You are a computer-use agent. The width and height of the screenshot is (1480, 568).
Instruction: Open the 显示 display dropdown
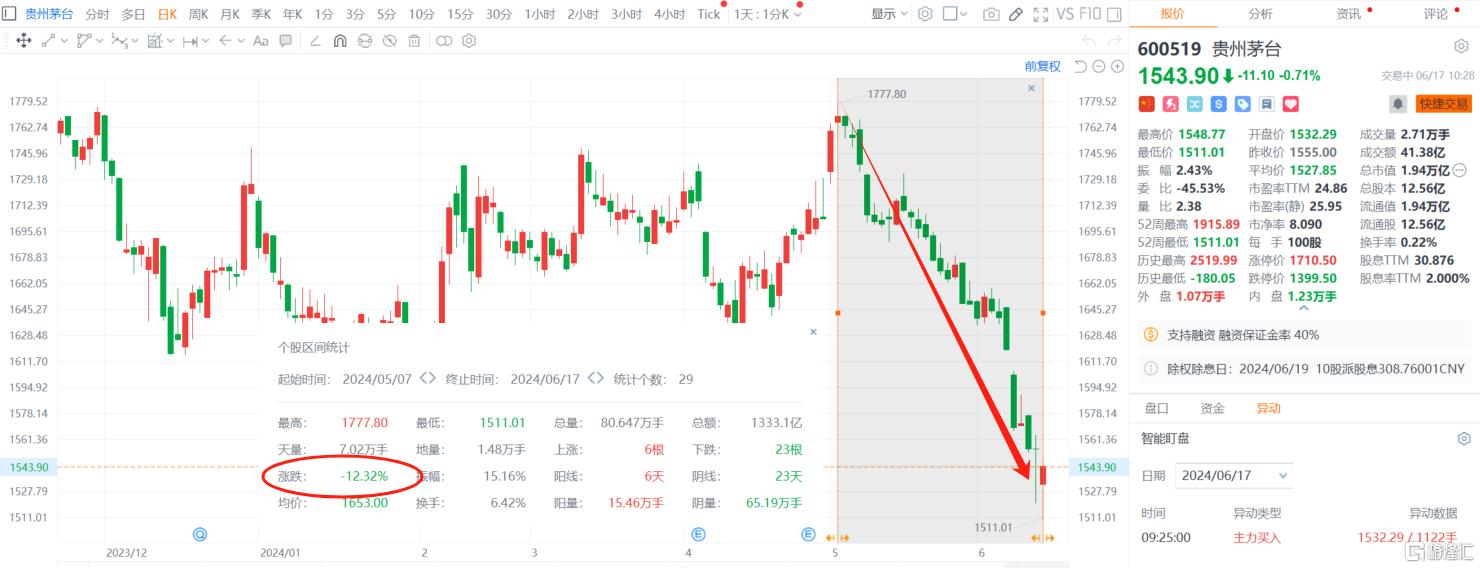click(889, 14)
